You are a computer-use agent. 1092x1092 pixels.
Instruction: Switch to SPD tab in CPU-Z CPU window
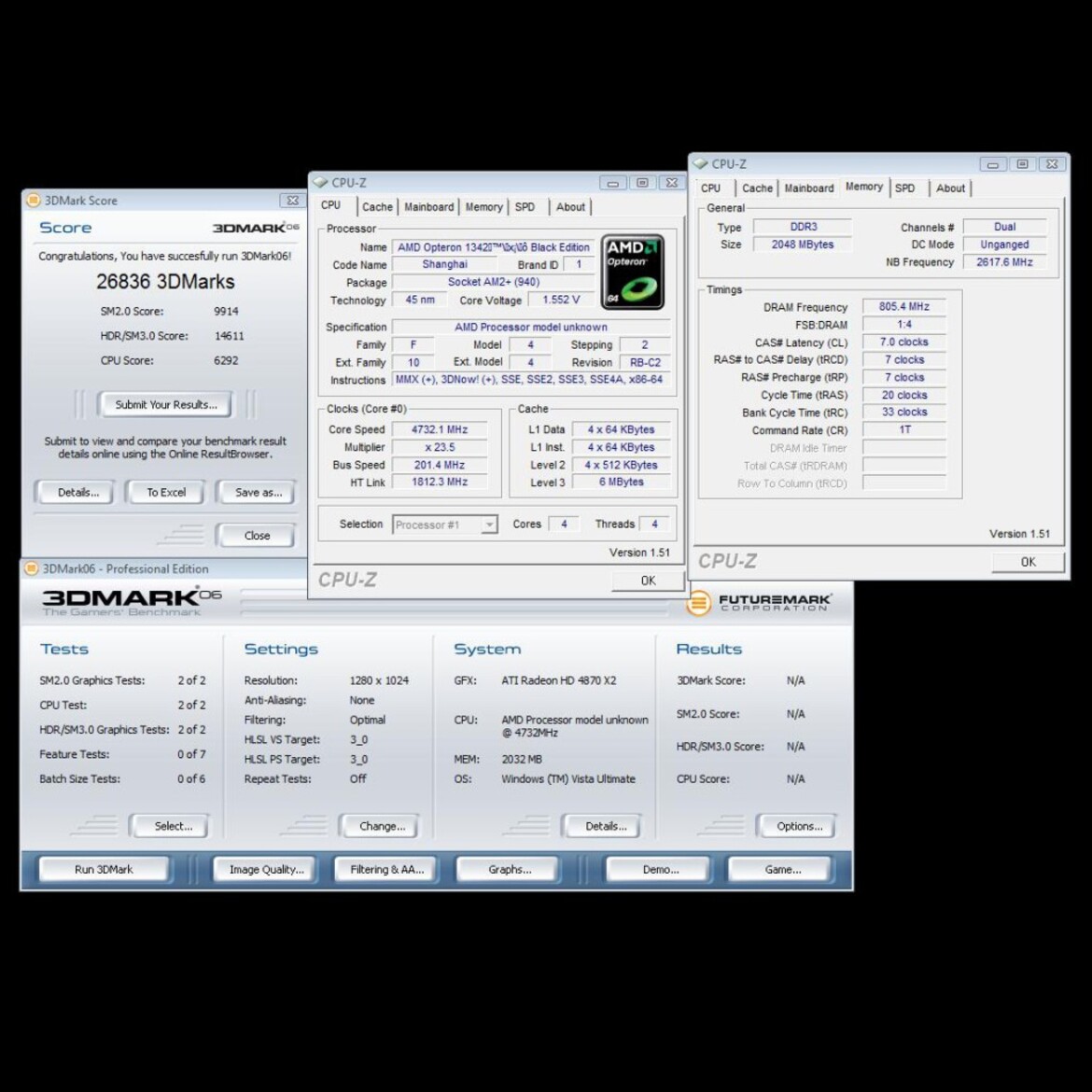525,207
